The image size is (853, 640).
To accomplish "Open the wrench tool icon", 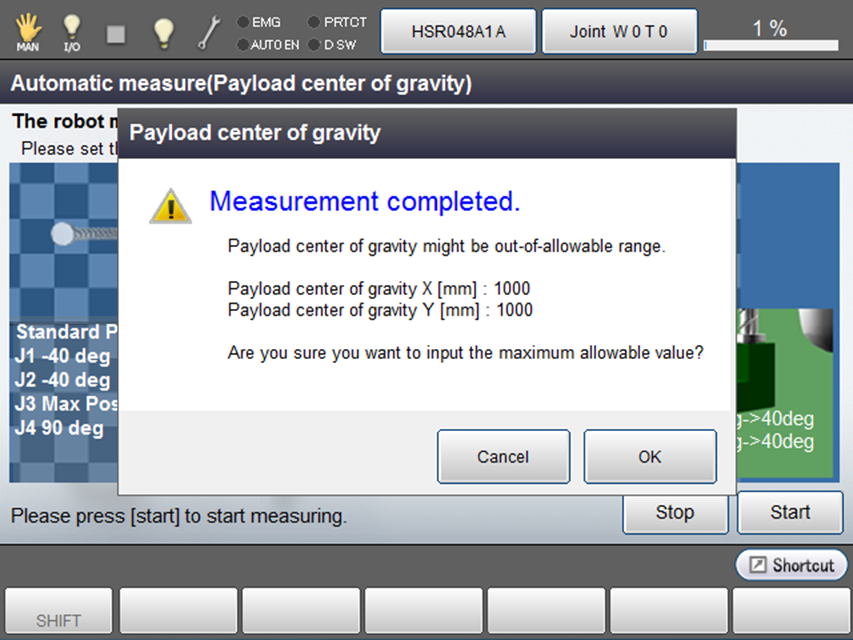I will pos(209,32).
